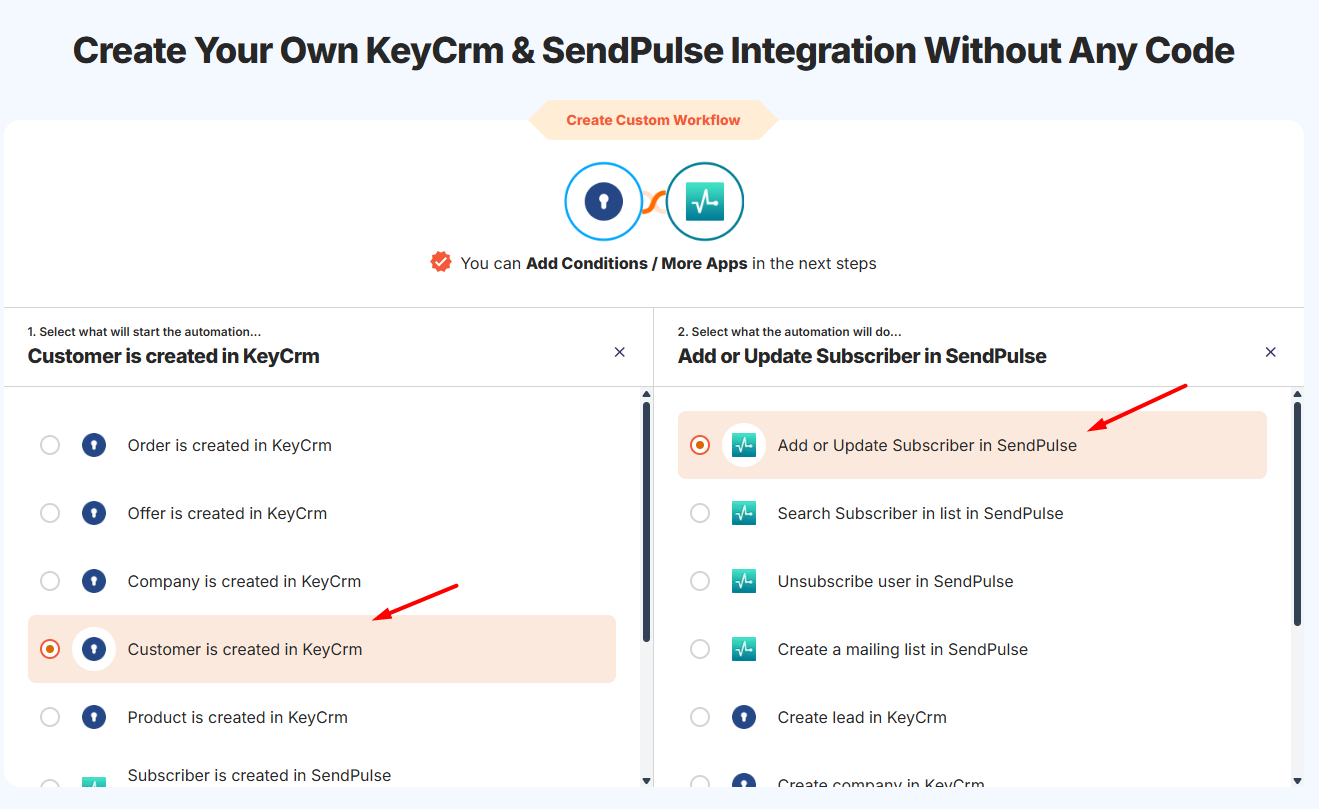This screenshot has height=809, width=1319.
Task: Click SendPulse icon beside Unsubscribe user
Action: point(744,581)
